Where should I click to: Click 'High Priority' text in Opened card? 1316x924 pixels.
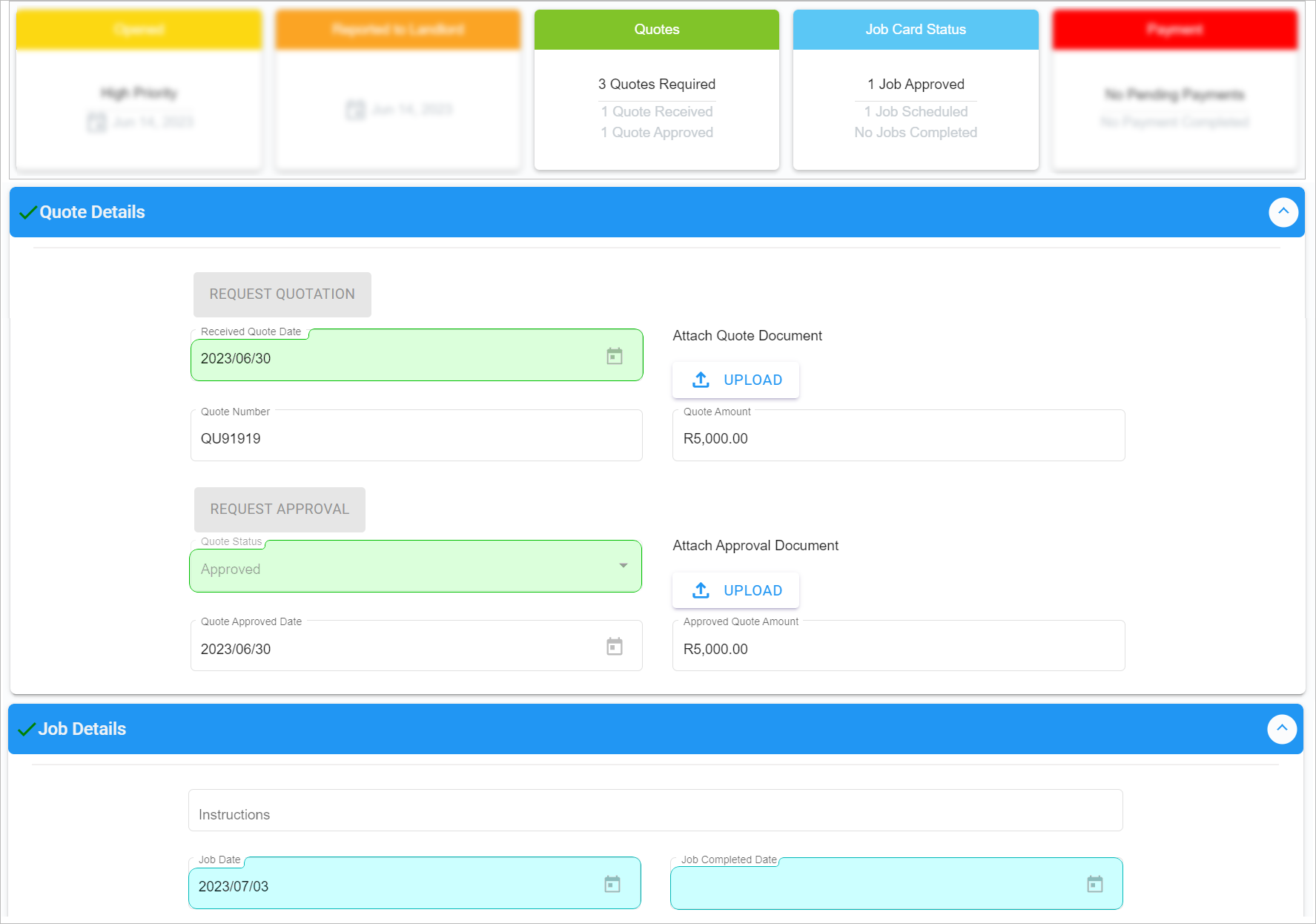coord(139,93)
